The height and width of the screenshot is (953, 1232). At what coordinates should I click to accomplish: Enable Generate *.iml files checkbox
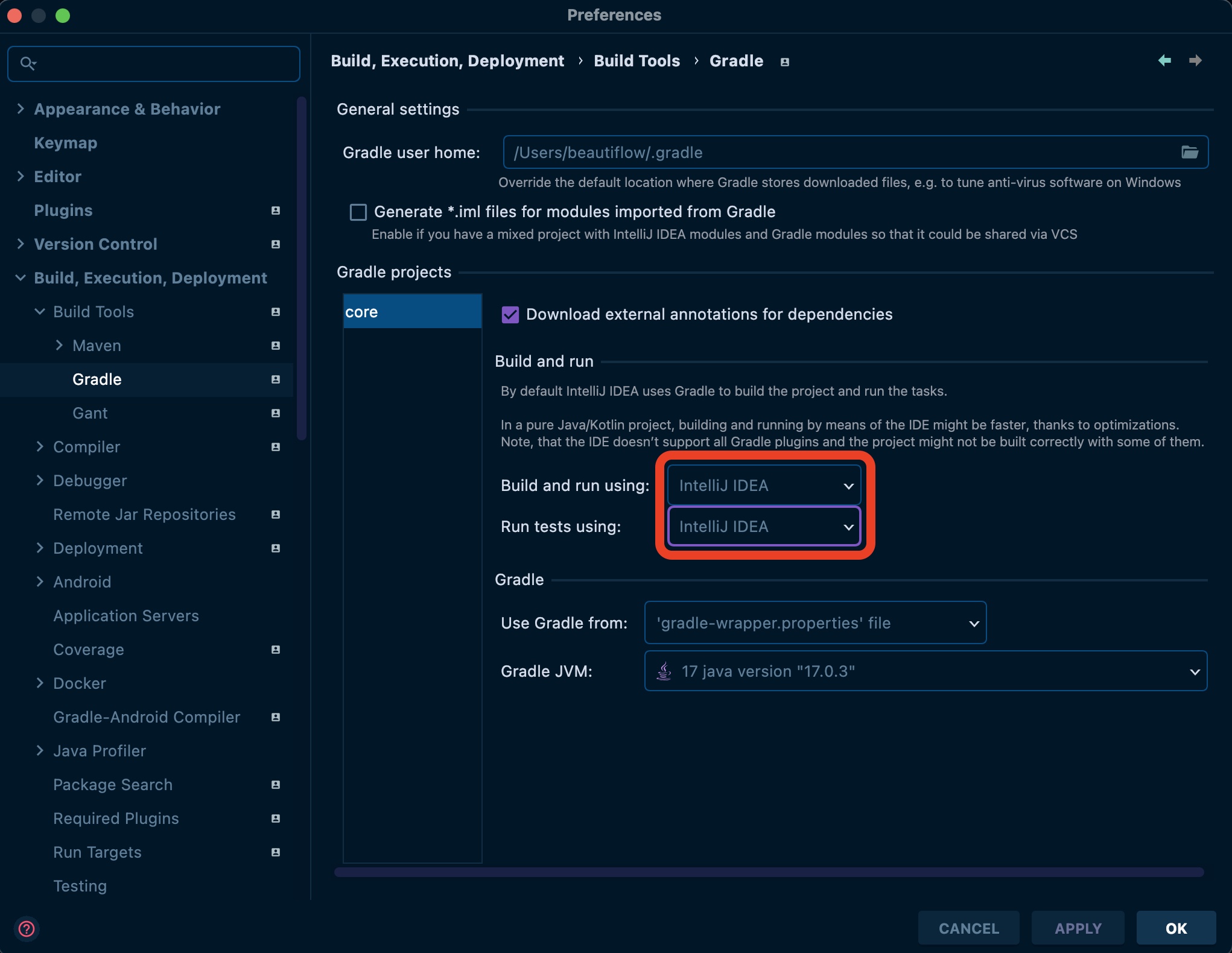pyautogui.click(x=358, y=212)
